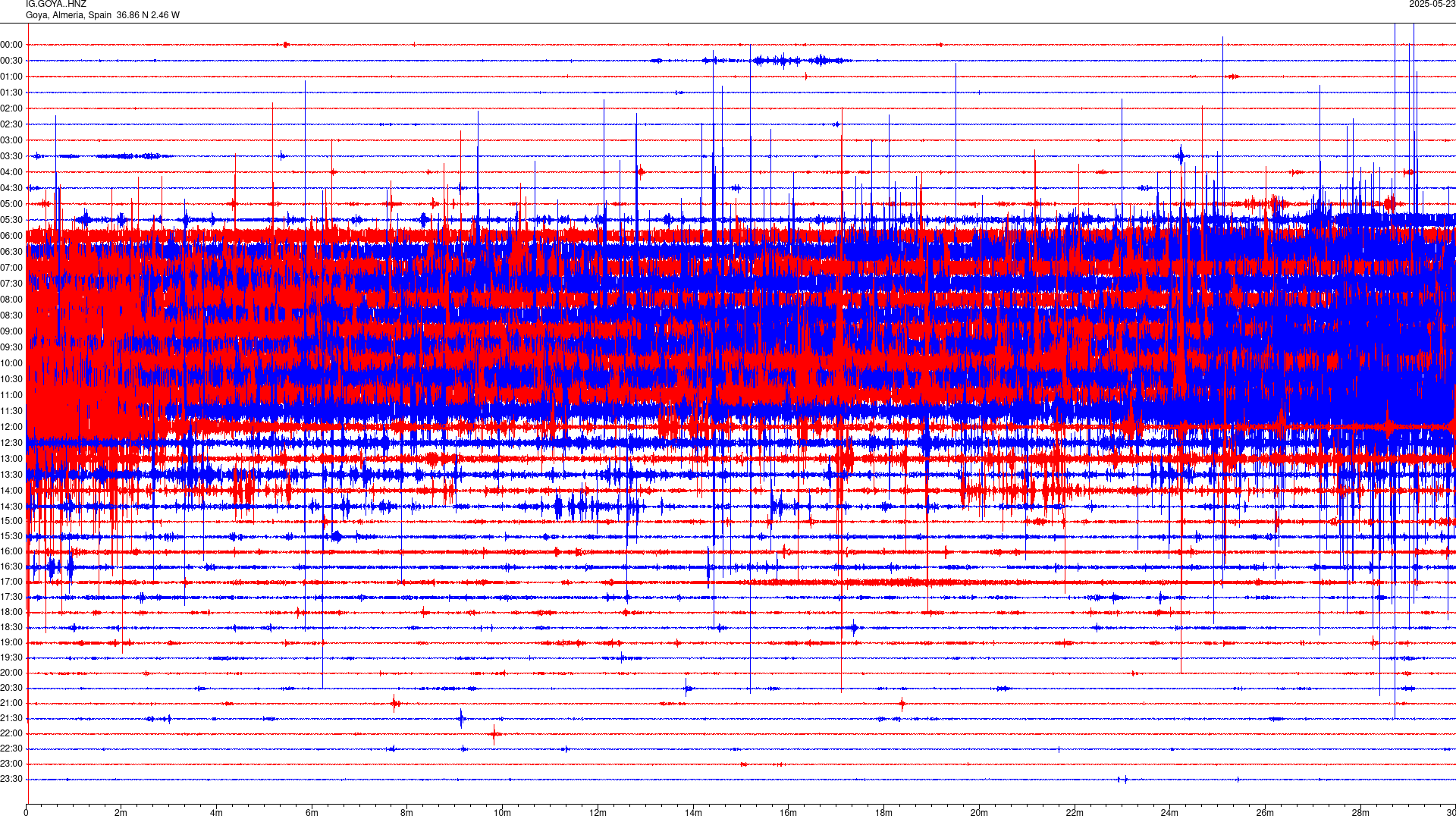This screenshot has height=819, width=1456.
Task: Pick the 18m axis tick label
Action: (x=883, y=814)
